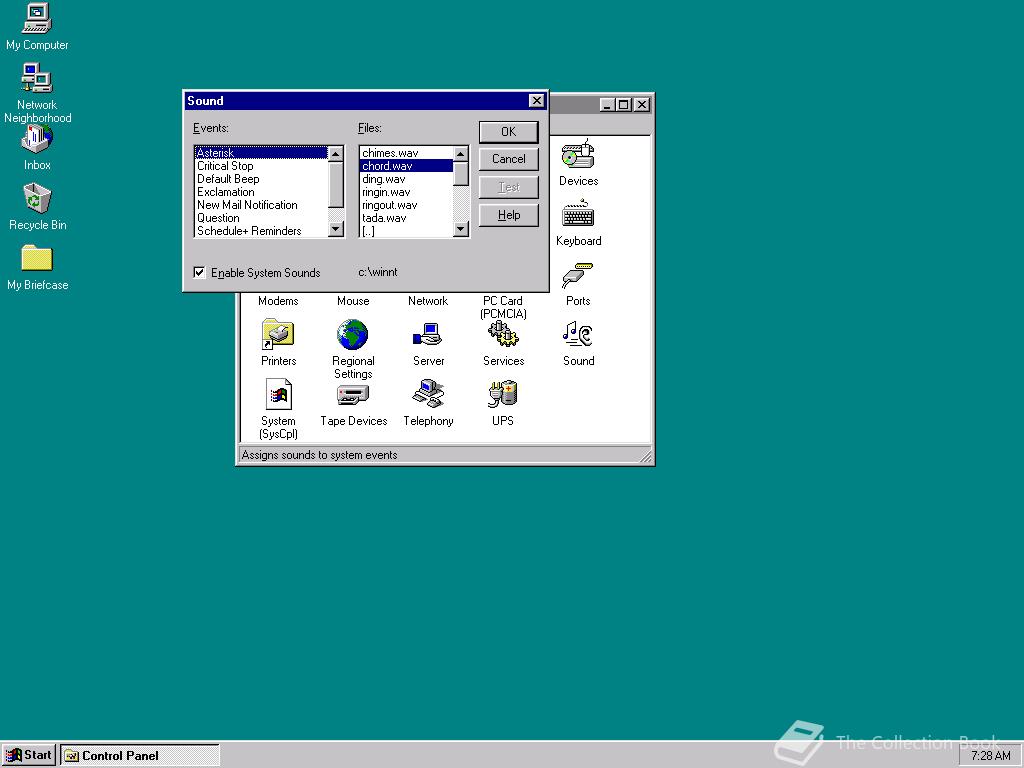Click the Events list scroll-down arrow
Image resolution: width=1024 pixels, height=768 pixels.
(x=336, y=229)
